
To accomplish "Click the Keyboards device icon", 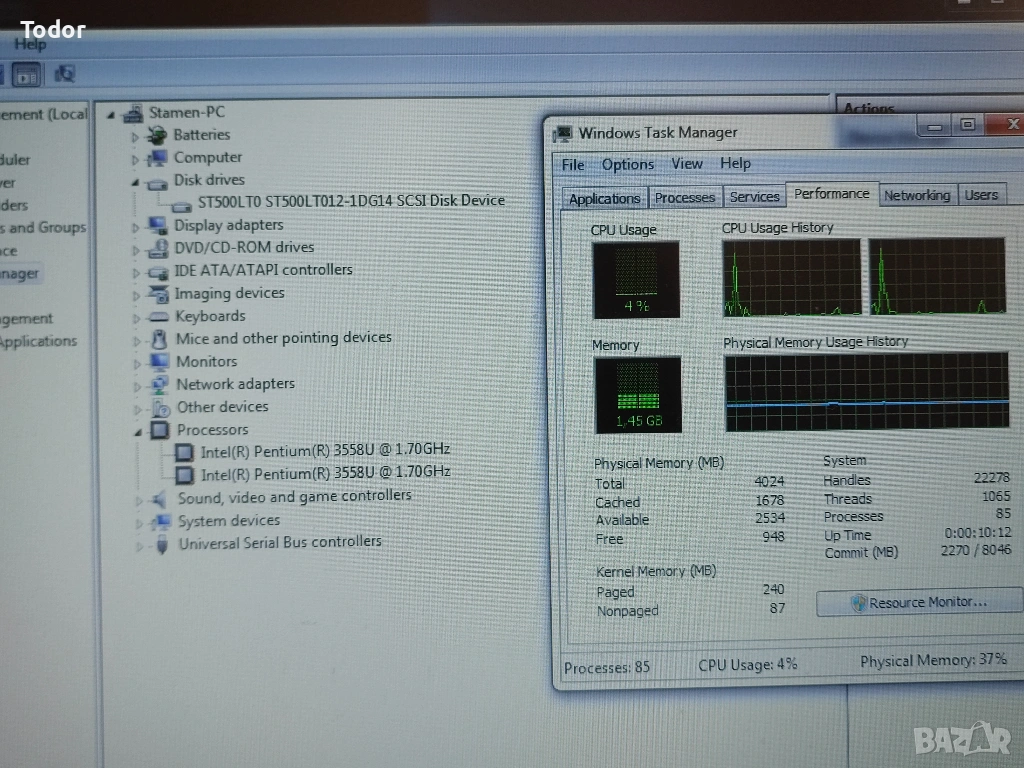I will point(158,317).
